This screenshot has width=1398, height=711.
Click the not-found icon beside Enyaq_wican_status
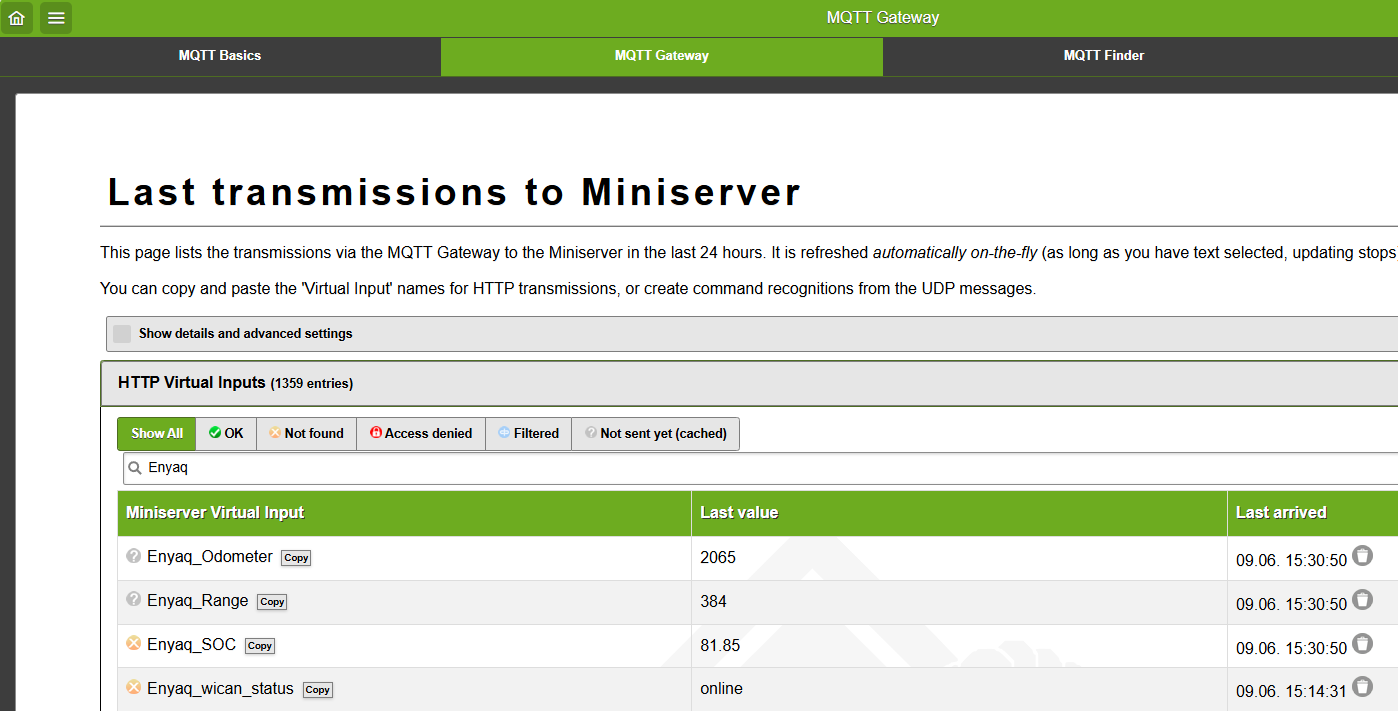tap(134, 688)
